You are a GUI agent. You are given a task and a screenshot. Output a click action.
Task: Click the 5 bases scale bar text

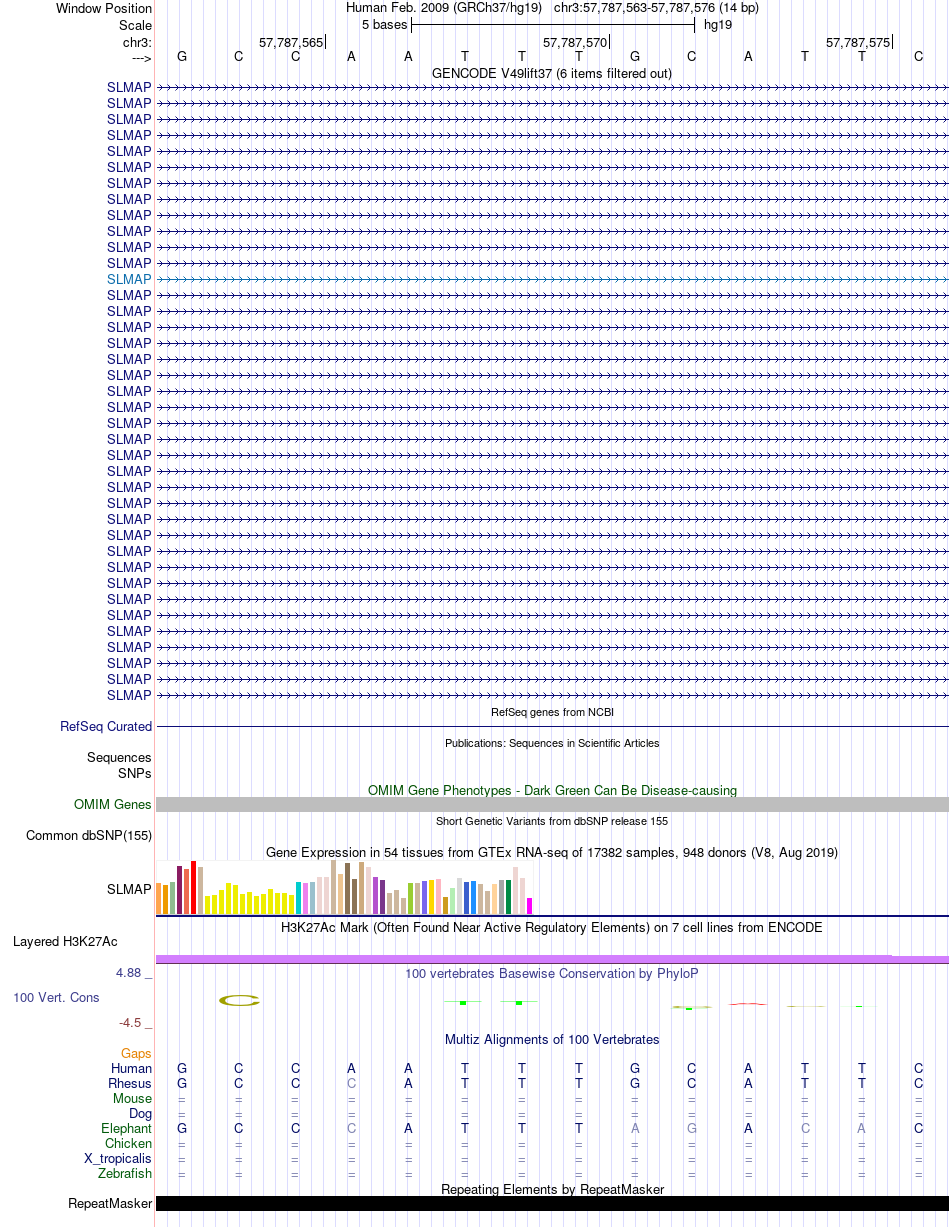coord(385,24)
